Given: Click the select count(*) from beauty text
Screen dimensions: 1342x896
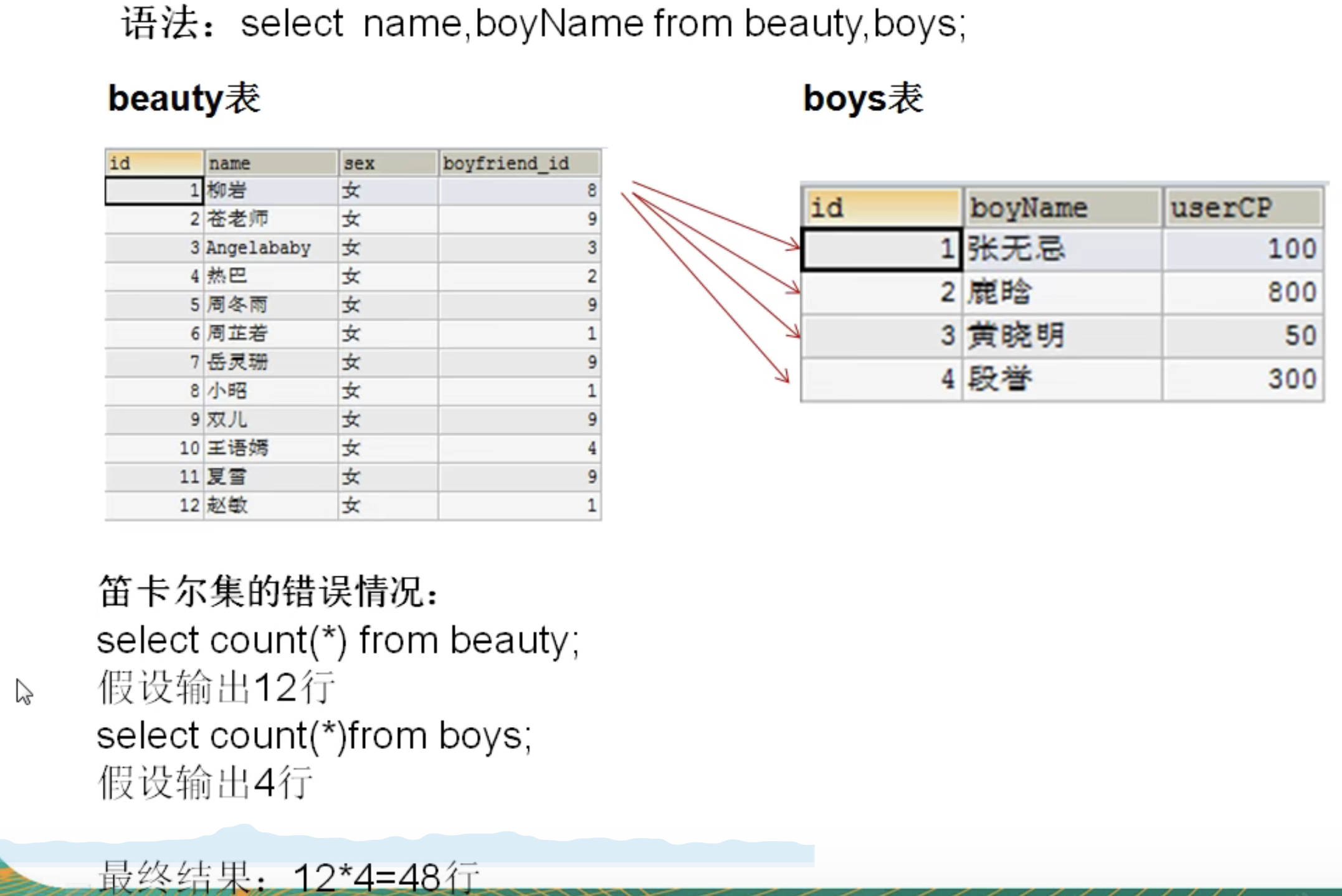Looking at the screenshot, I should tap(338, 641).
